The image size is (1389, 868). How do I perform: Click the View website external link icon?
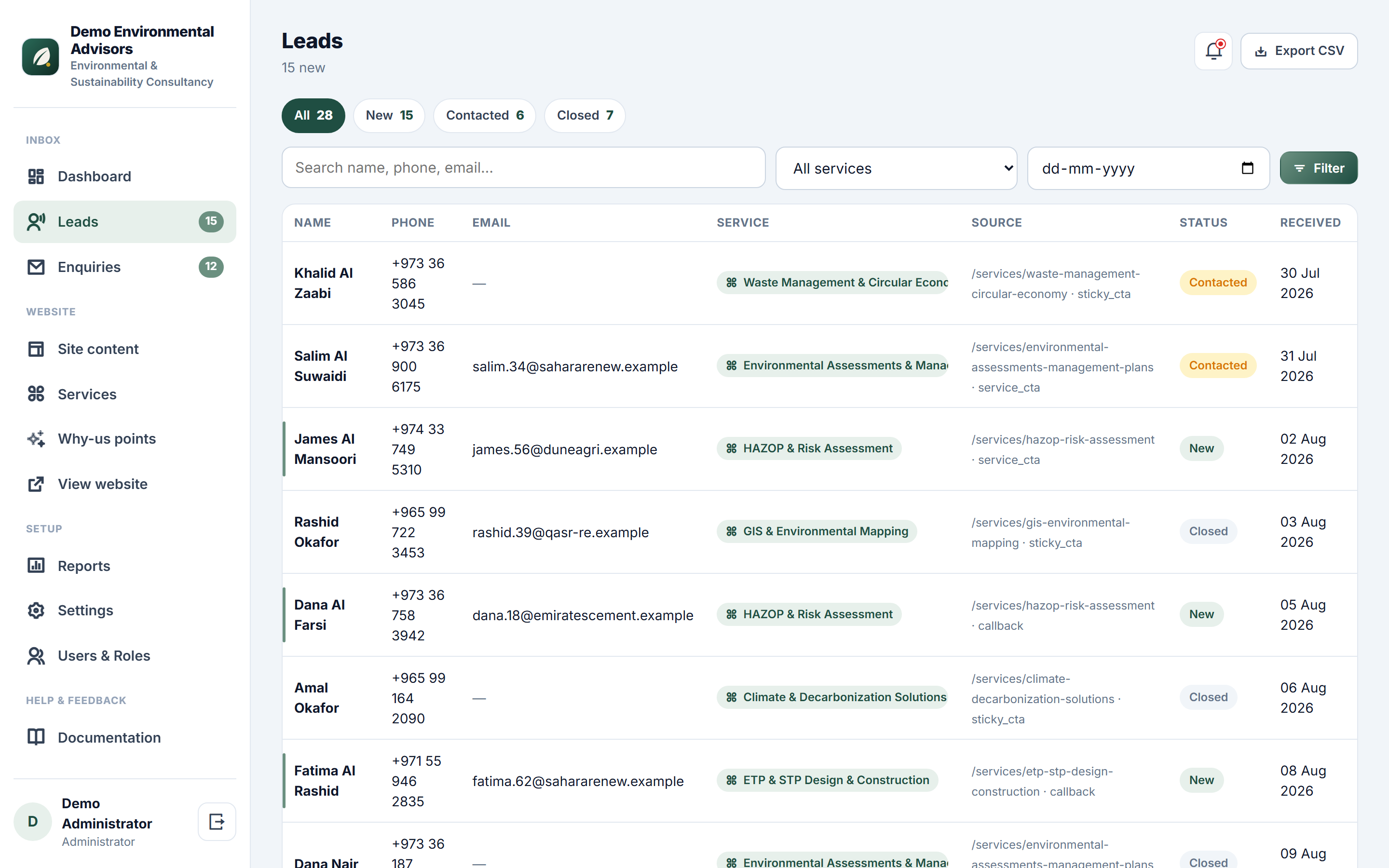36,484
